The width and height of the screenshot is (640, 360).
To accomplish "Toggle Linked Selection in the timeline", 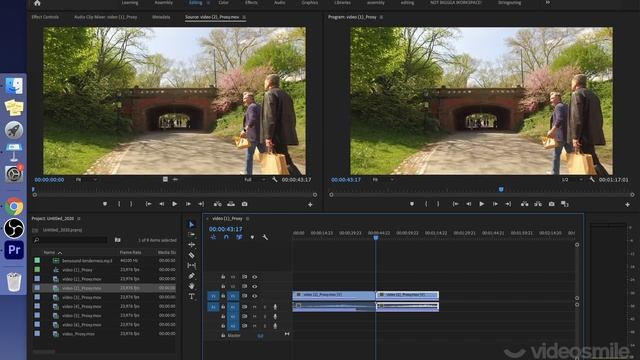I will (x=239, y=237).
